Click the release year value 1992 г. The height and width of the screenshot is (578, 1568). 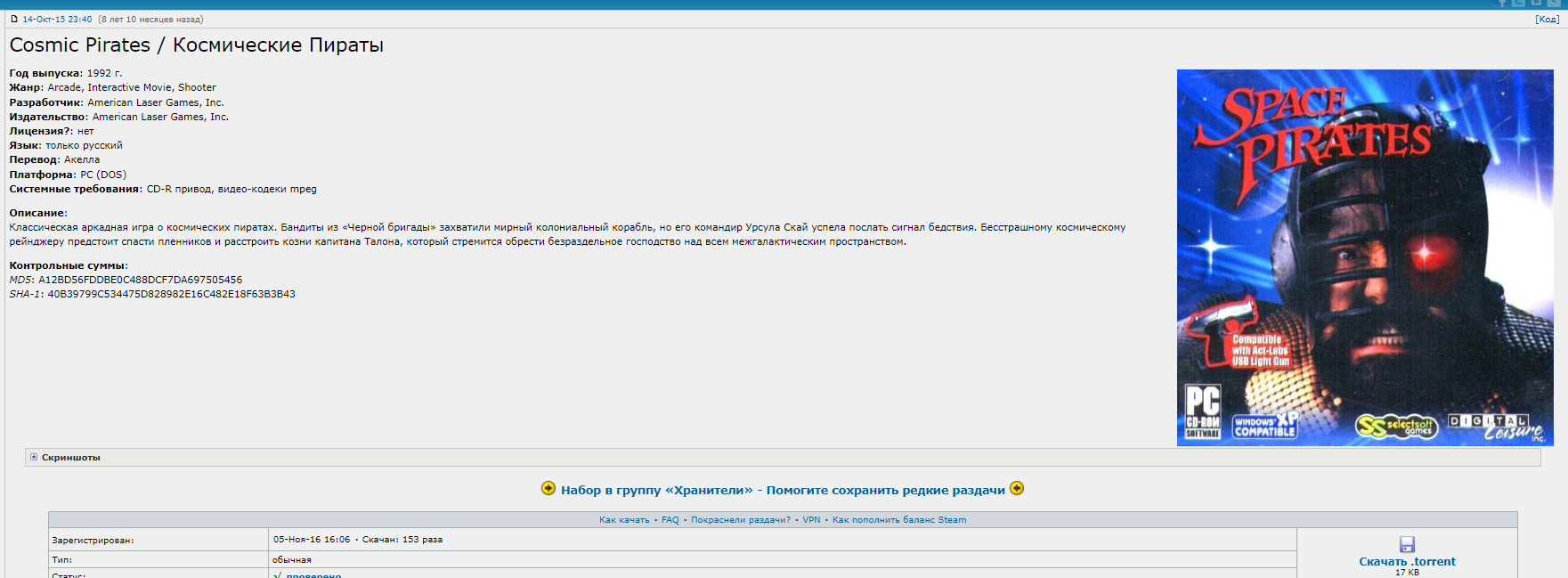tap(105, 73)
